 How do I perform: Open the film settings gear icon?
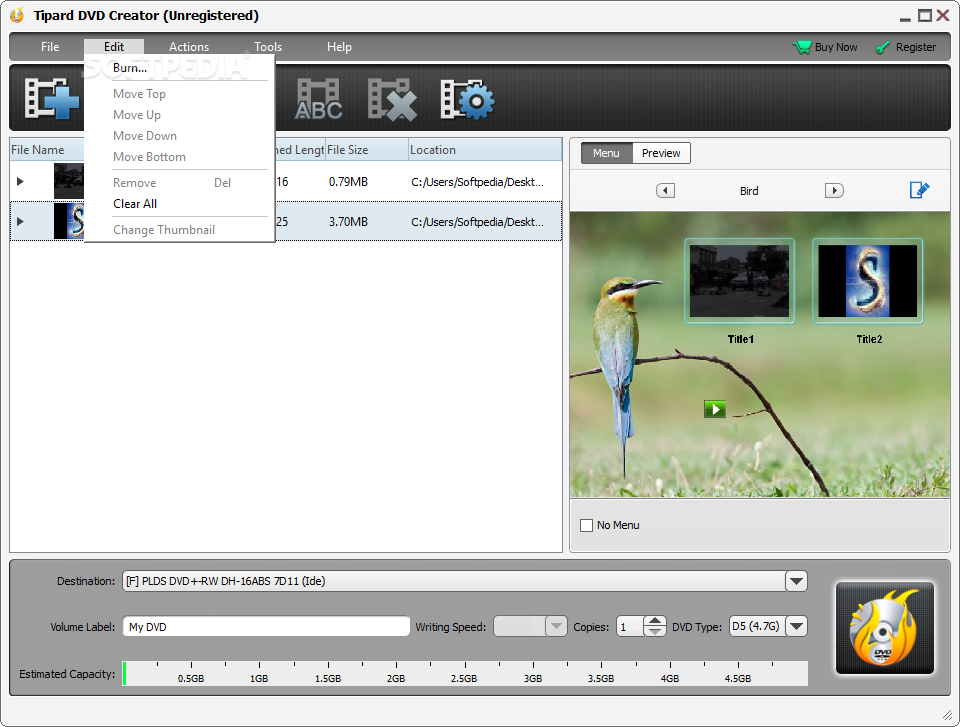[x=467, y=99]
